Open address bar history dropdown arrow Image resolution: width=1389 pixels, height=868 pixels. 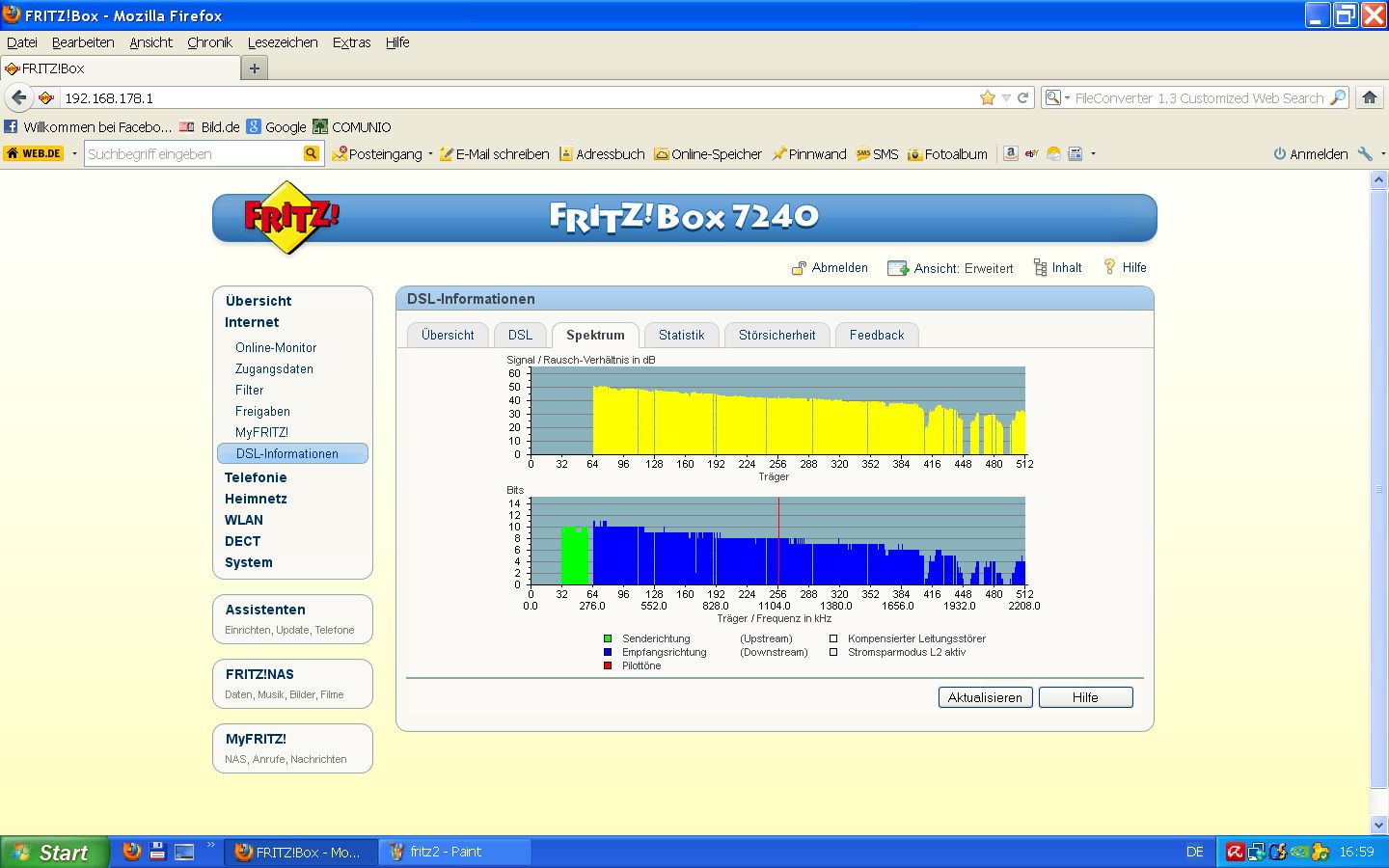pos(1006,97)
